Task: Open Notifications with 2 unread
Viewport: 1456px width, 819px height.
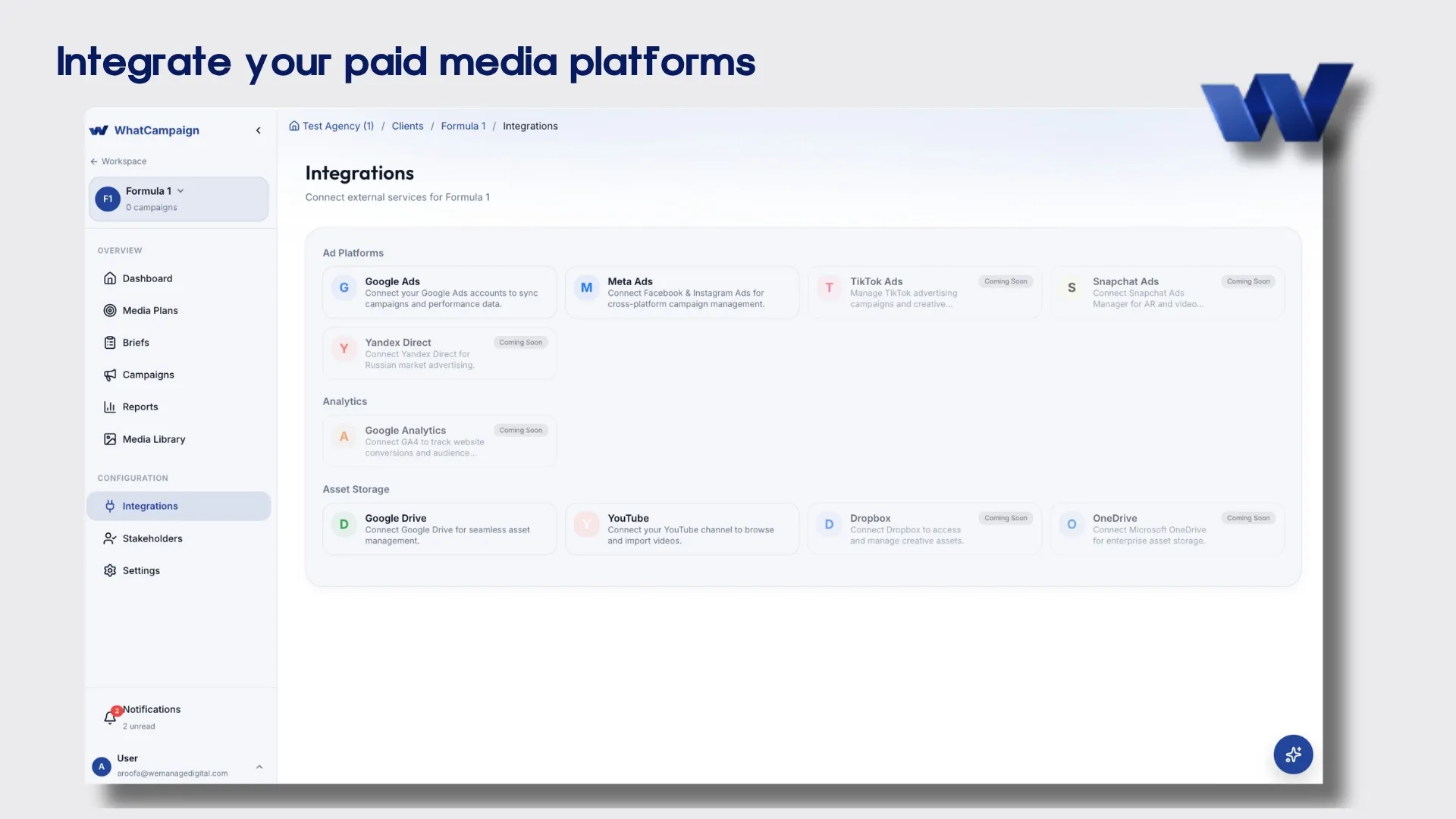Action: point(179,717)
